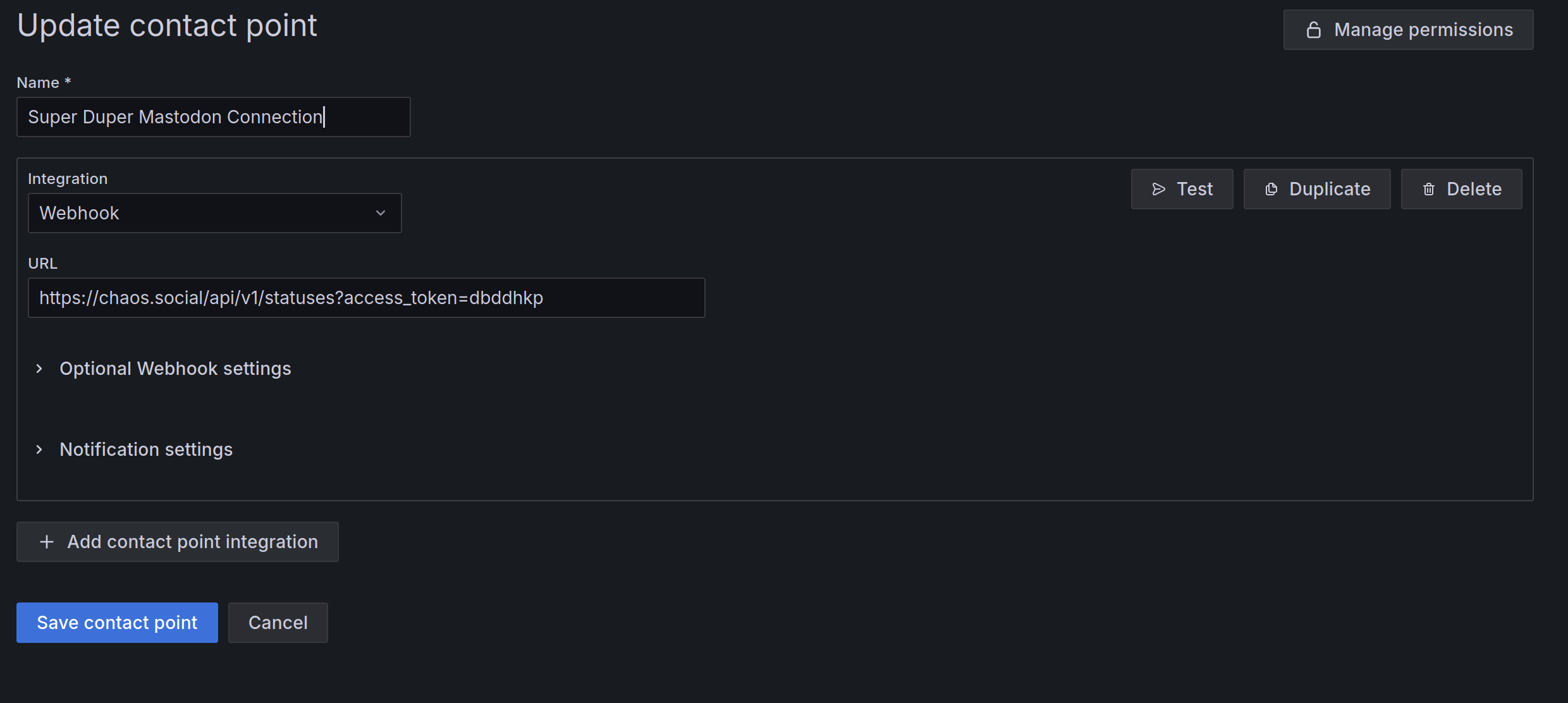This screenshot has width=1568, height=703.
Task: Click the copy icon on the Duplicate button
Action: (1271, 189)
